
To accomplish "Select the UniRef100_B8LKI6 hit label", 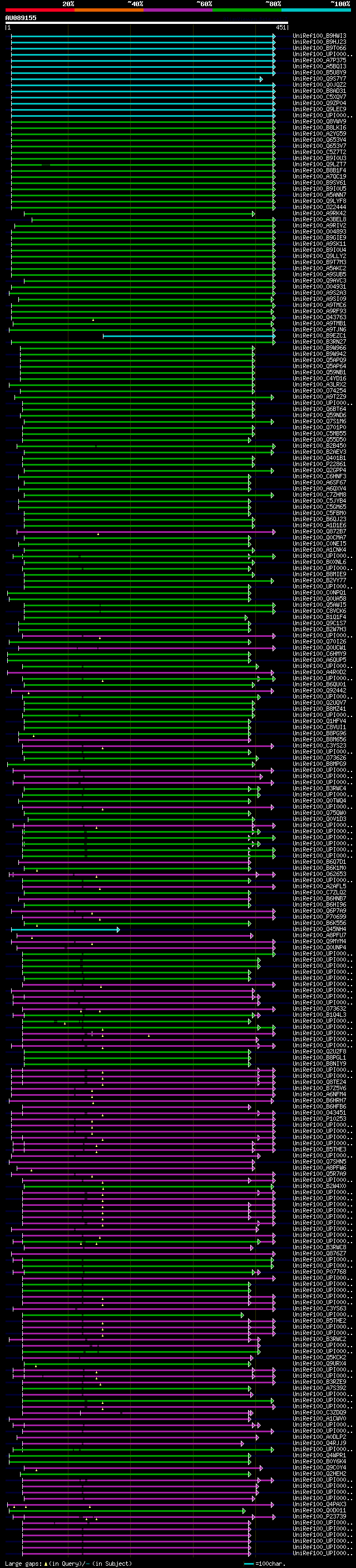I will click(x=319, y=127).
